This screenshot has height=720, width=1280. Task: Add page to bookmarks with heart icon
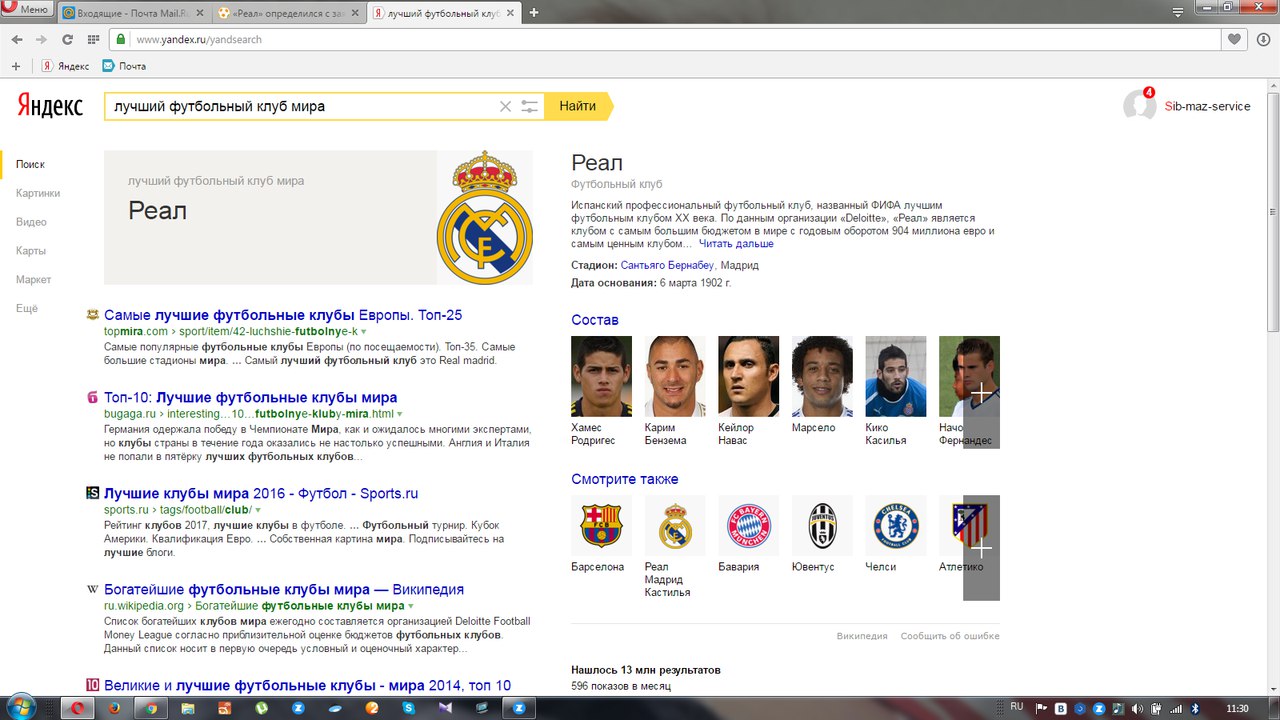pyautogui.click(x=1235, y=39)
